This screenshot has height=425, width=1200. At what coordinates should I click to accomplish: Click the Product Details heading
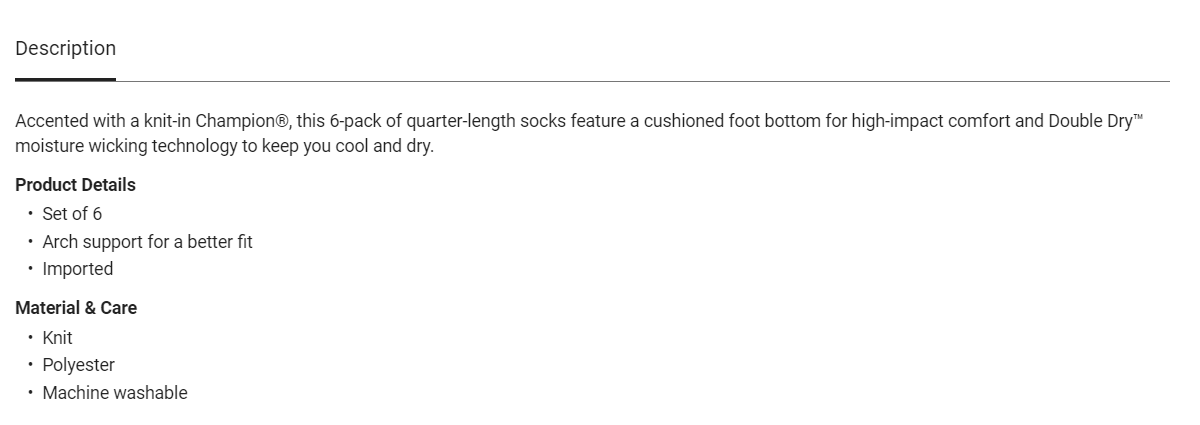click(x=75, y=185)
